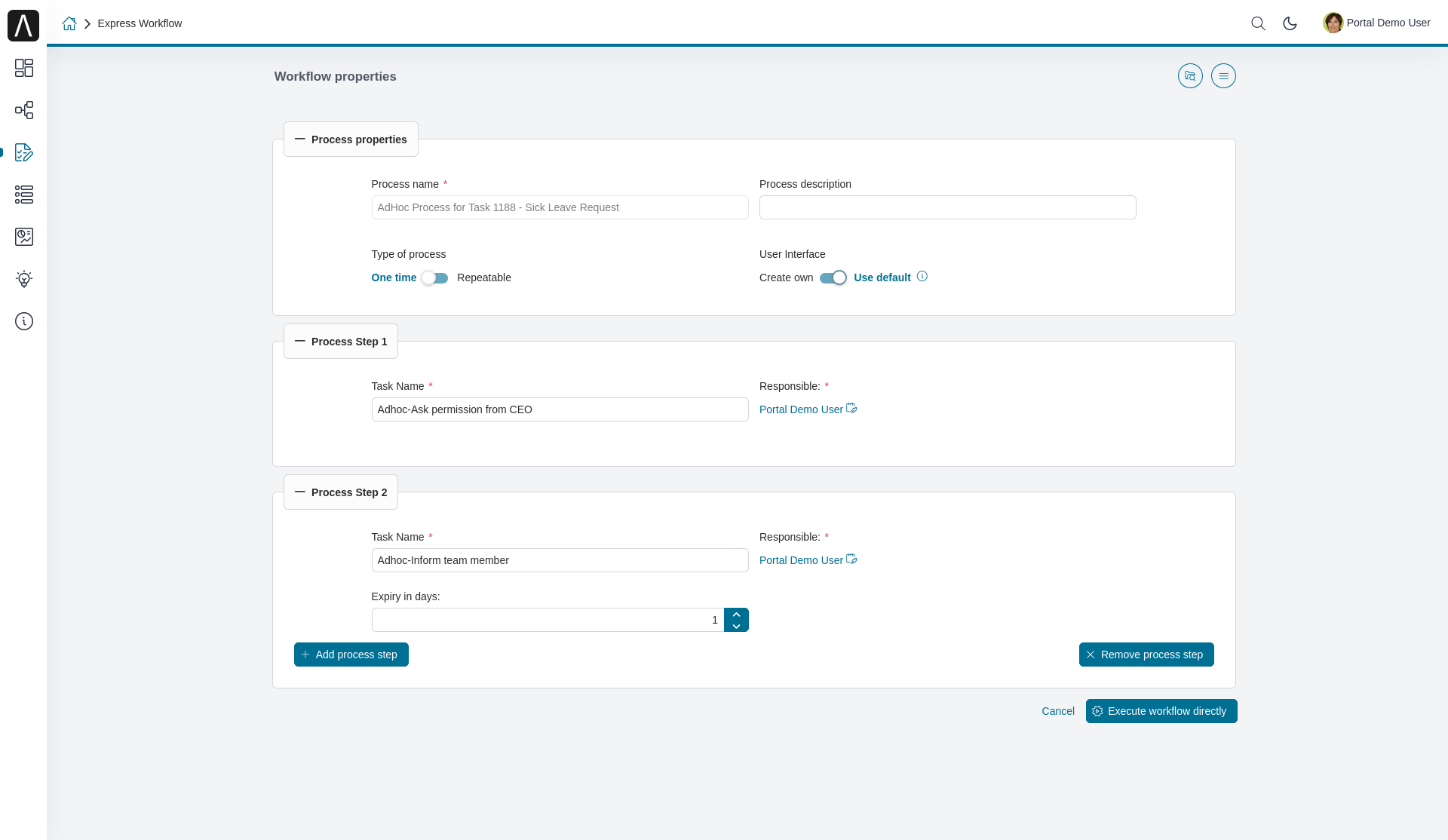The width and height of the screenshot is (1448, 840).
Task: Collapse the Process properties section
Action: tap(300, 139)
